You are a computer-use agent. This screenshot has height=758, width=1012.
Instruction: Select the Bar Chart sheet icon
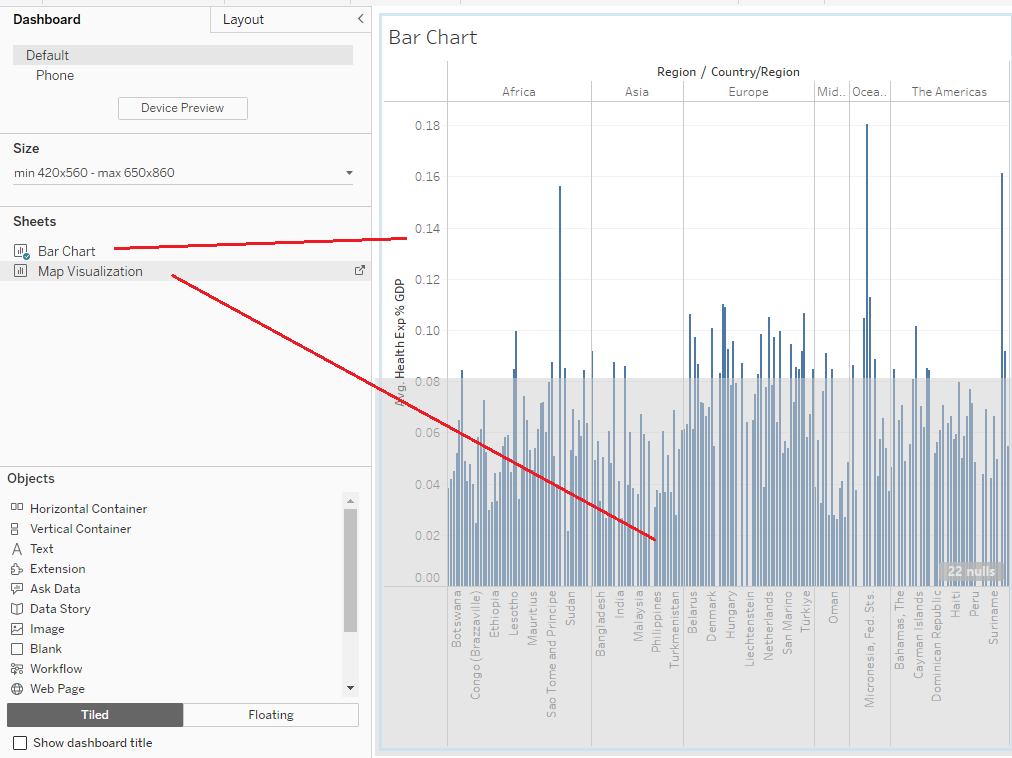[x=21, y=251]
